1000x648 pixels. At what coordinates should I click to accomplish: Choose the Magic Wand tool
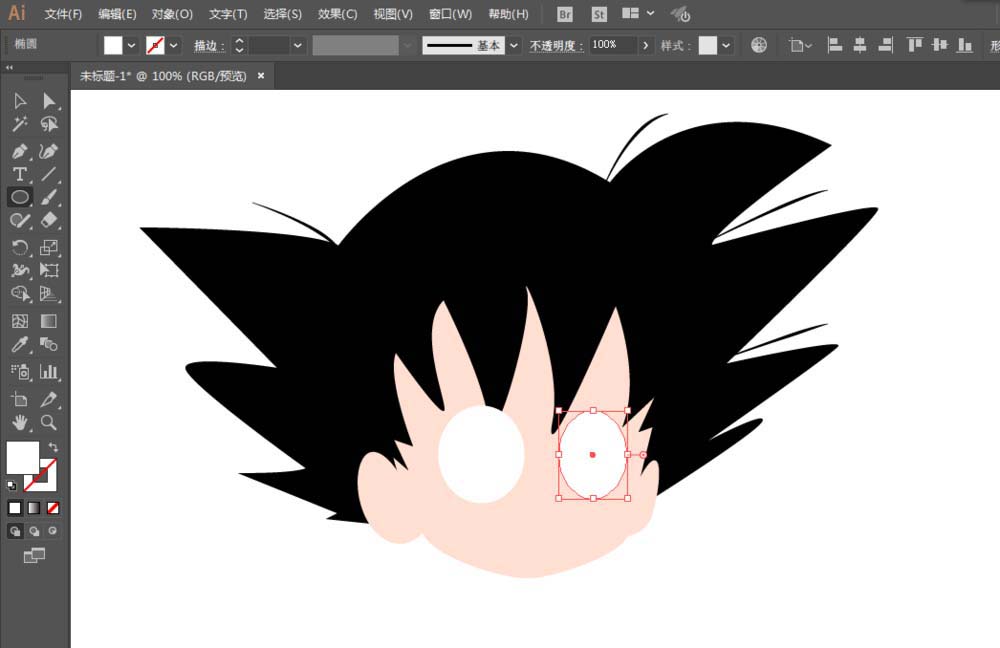[x=20, y=124]
